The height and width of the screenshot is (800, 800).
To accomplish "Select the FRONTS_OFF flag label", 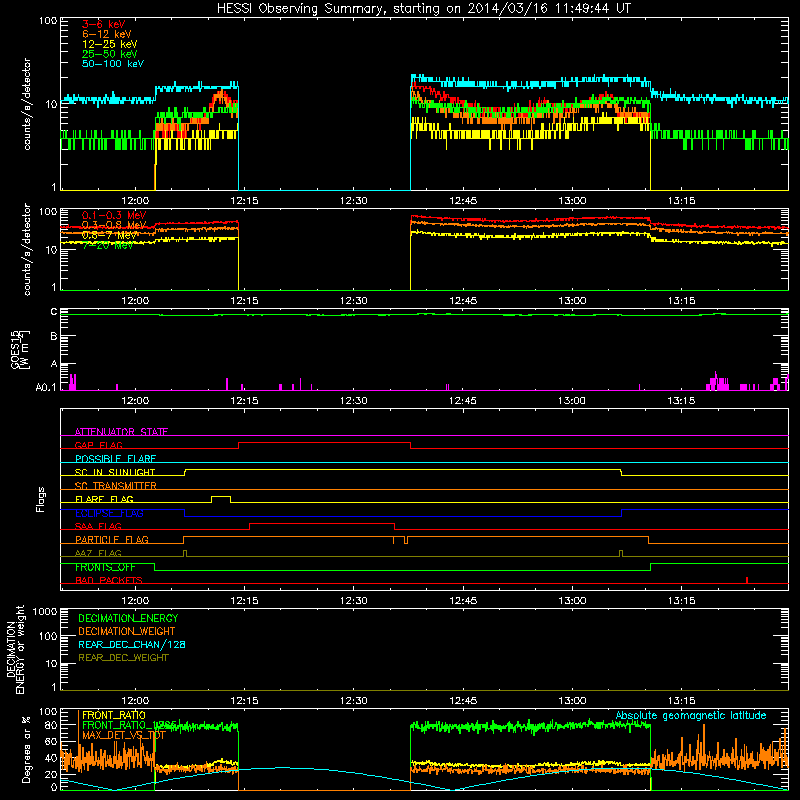I will point(105,567).
